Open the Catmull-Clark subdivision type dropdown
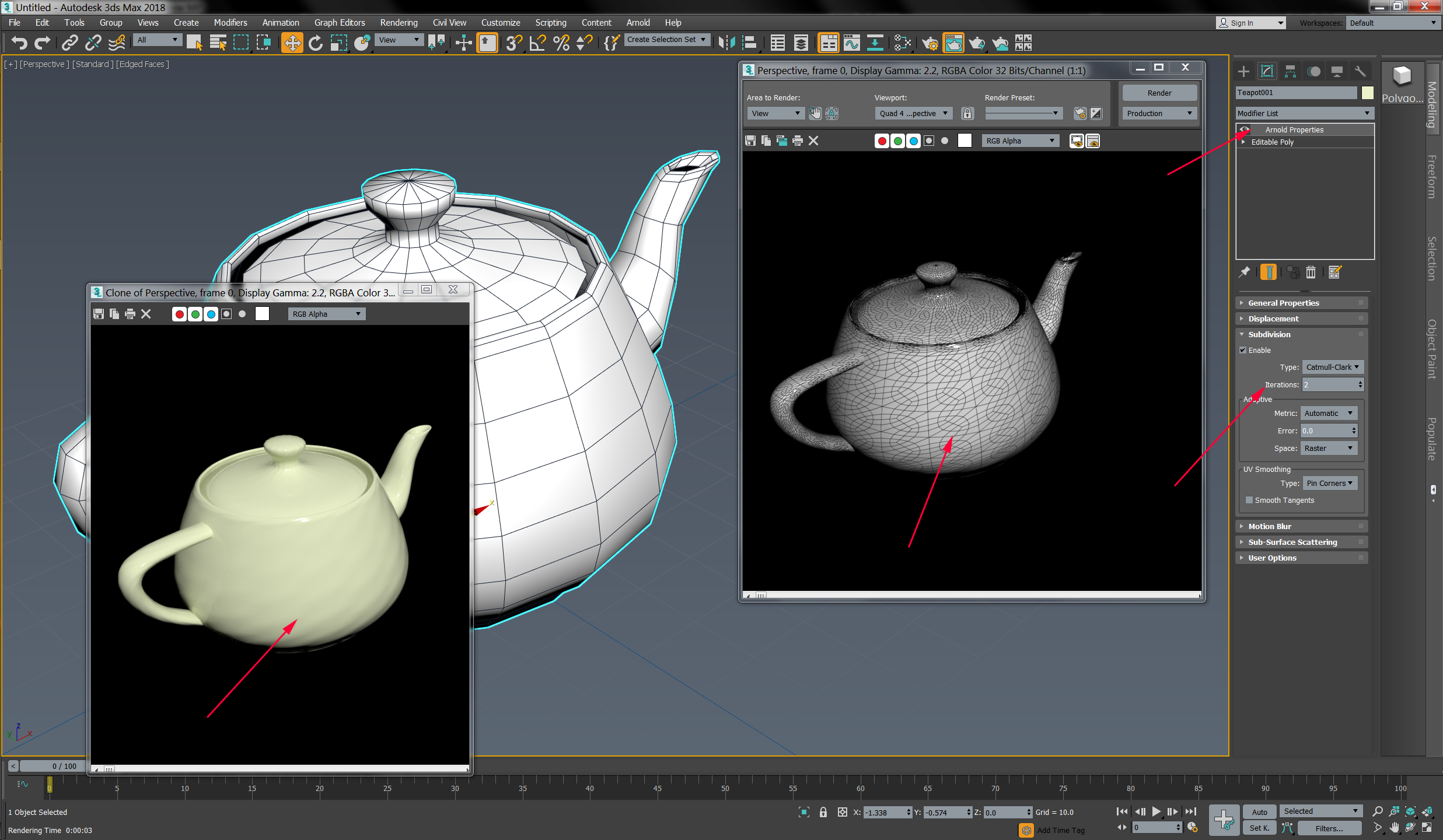1443x840 pixels. pos(1333,367)
